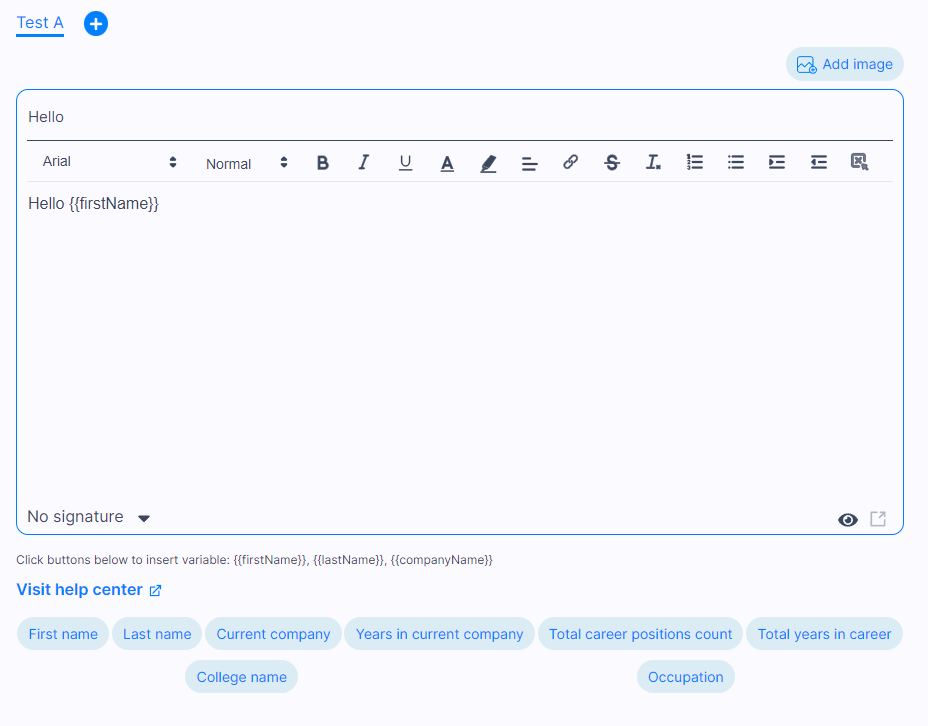Insert Years in current company variable

tap(439, 634)
